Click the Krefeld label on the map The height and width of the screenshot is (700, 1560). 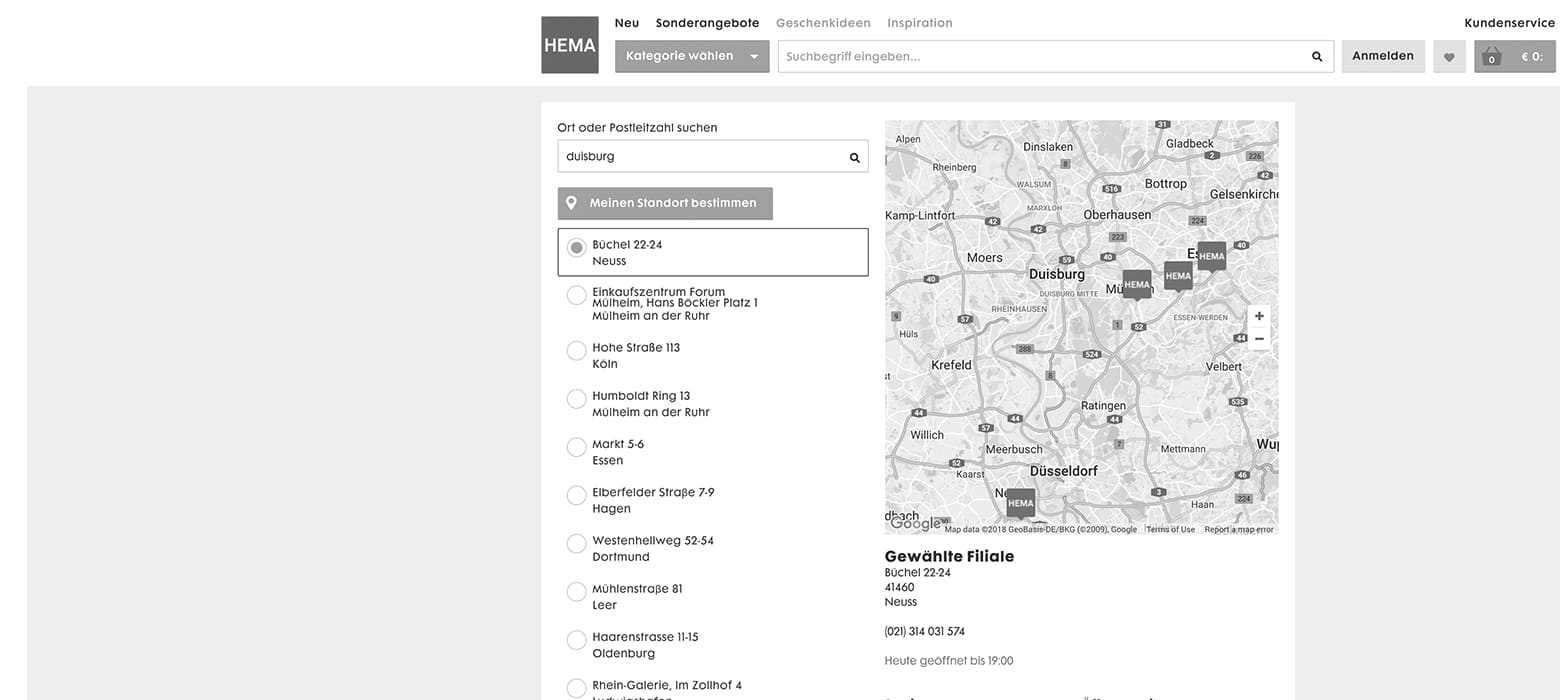951,366
